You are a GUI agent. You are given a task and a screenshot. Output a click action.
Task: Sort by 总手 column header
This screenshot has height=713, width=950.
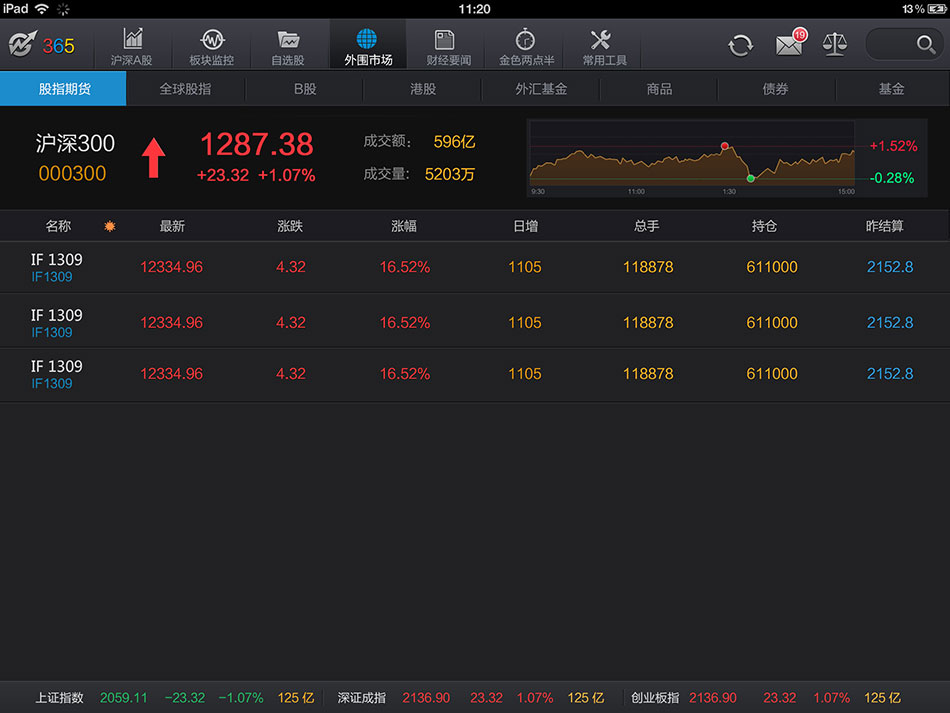point(646,226)
